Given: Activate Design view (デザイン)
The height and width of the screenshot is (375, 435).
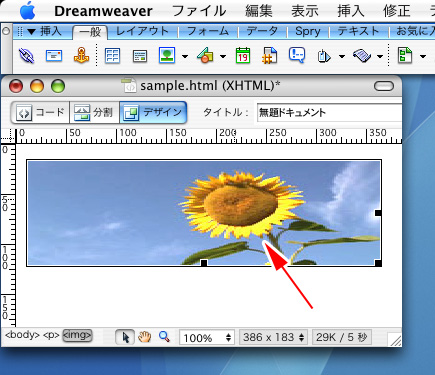Looking at the screenshot, I should (153, 112).
